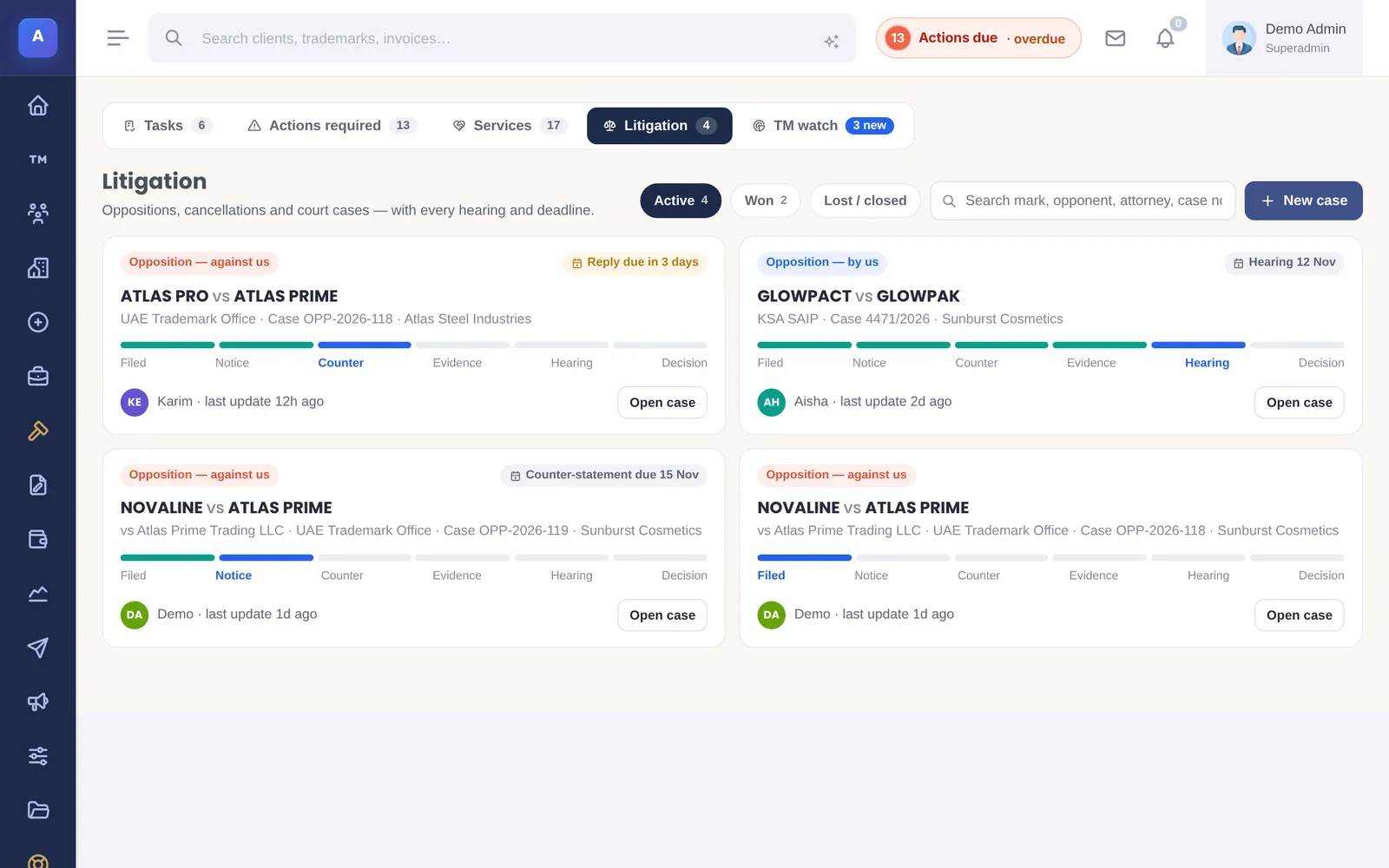Open the briefcase icon in sidebar
This screenshot has width=1389, height=868.
coord(37,377)
